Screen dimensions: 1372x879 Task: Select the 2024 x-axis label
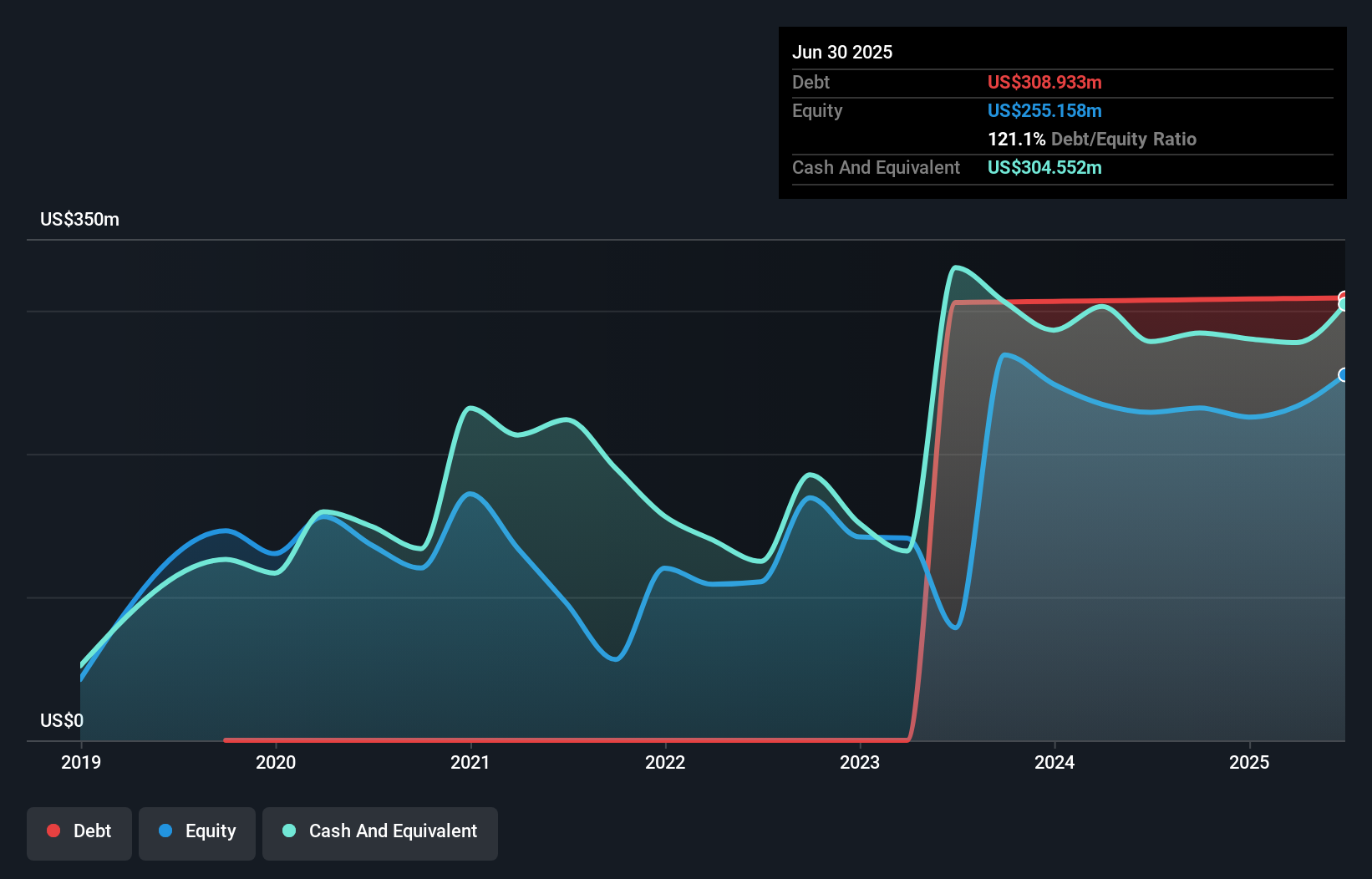pyautogui.click(x=1054, y=762)
